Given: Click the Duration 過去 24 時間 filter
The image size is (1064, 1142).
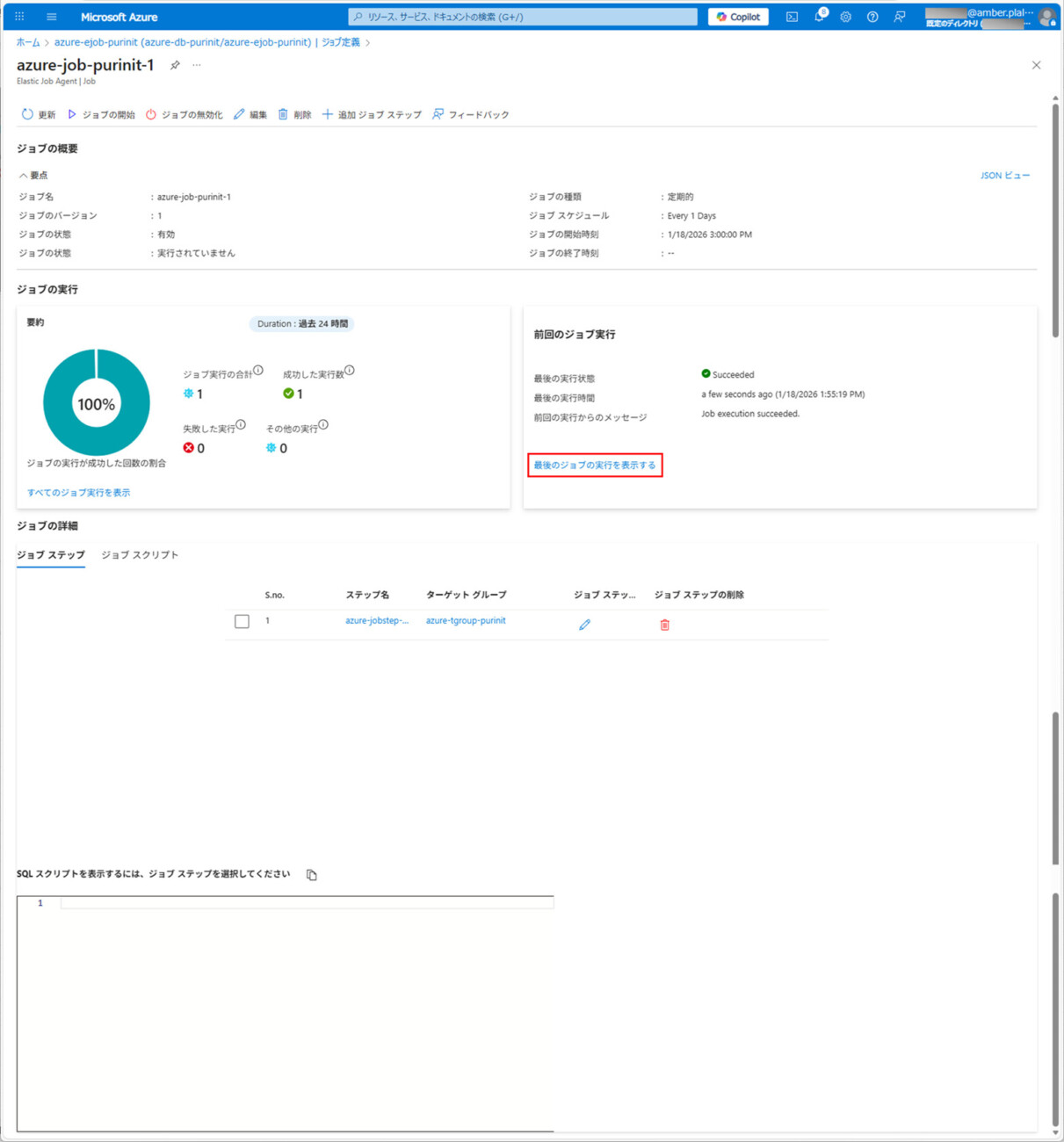Looking at the screenshot, I should [x=302, y=323].
